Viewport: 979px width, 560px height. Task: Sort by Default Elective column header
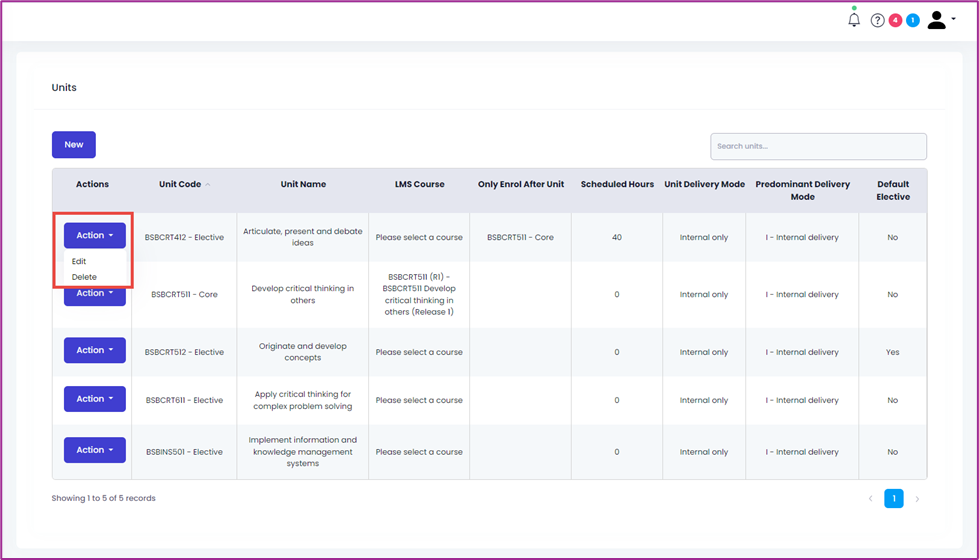click(893, 190)
